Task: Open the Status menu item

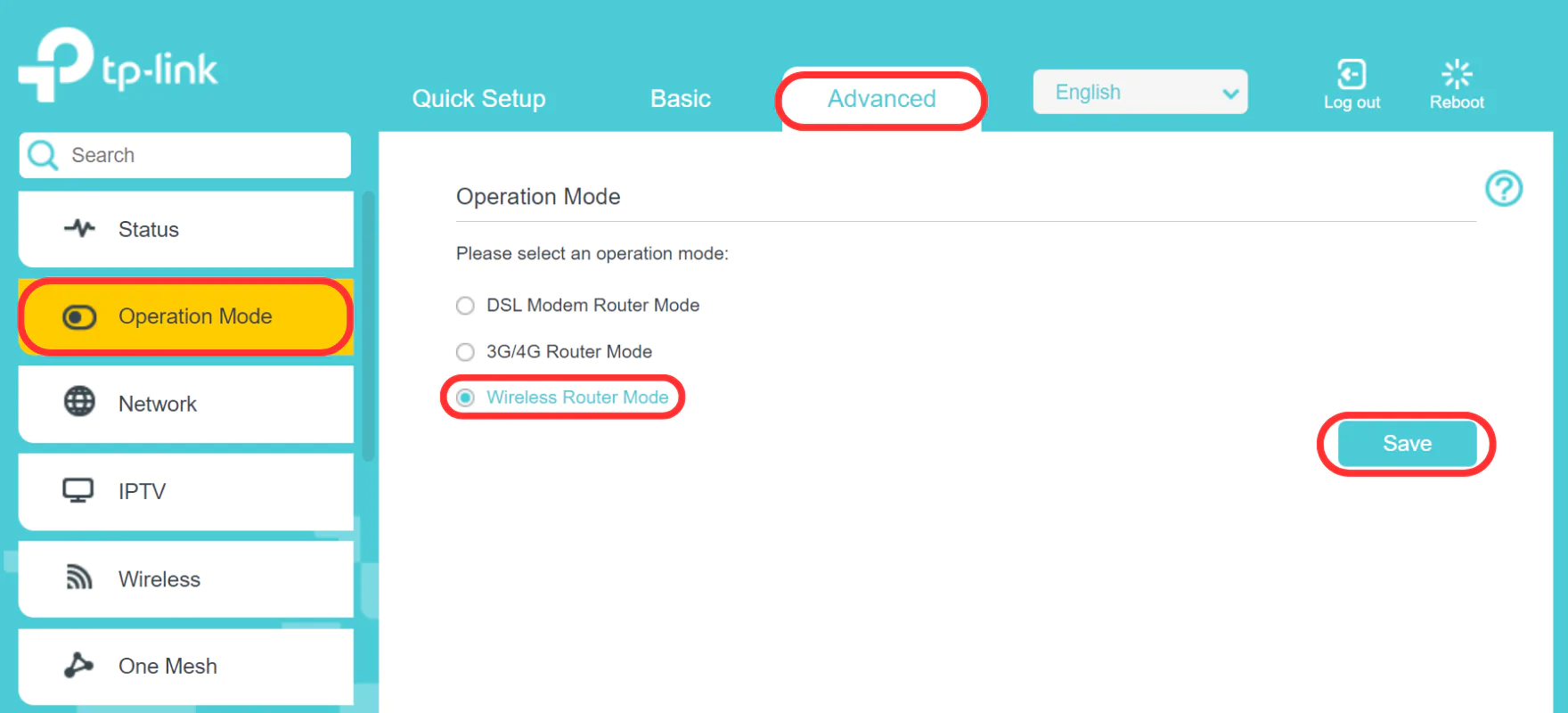Action: coord(185,229)
